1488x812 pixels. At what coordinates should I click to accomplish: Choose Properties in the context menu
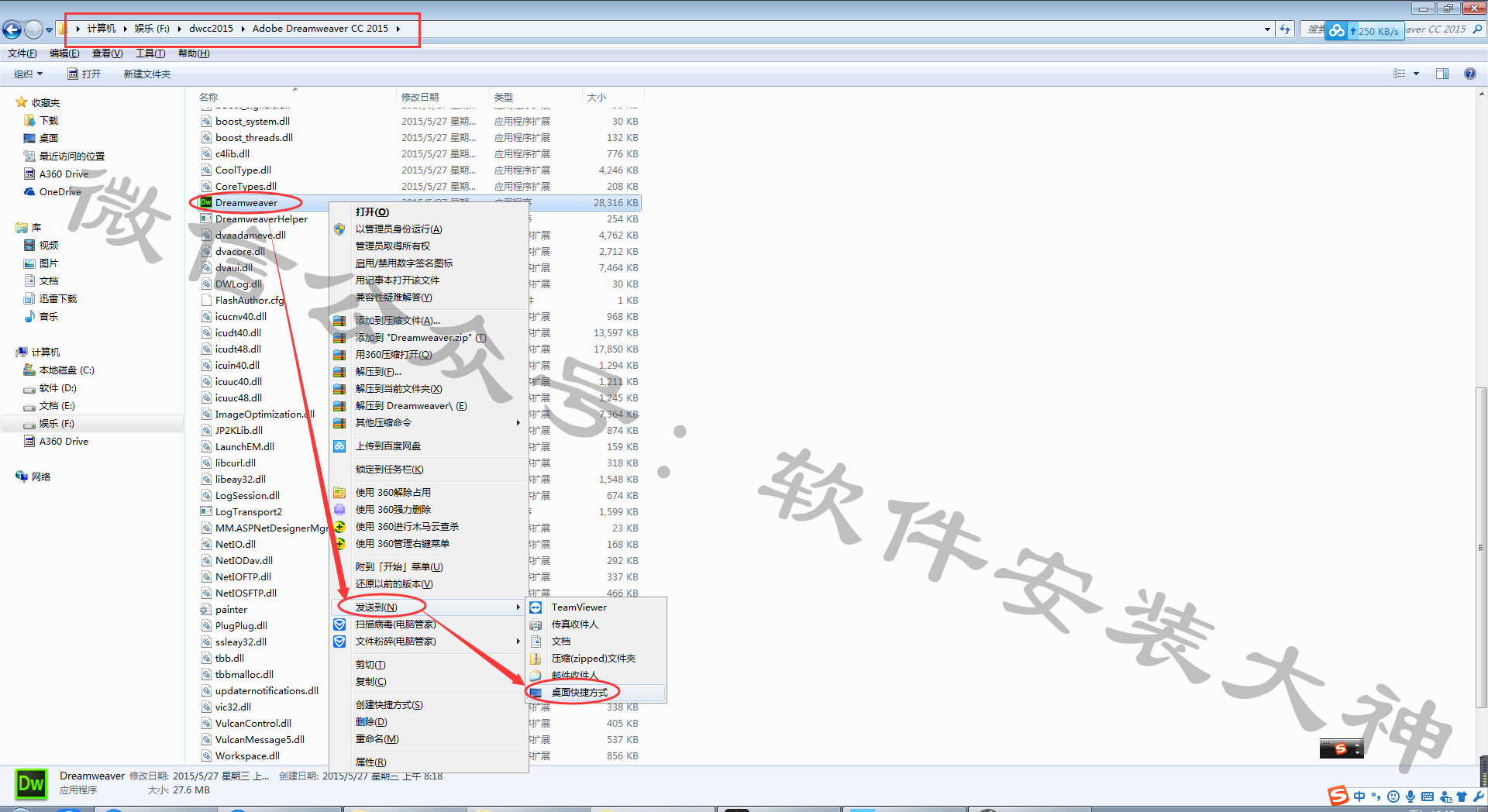tap(429, 762)
